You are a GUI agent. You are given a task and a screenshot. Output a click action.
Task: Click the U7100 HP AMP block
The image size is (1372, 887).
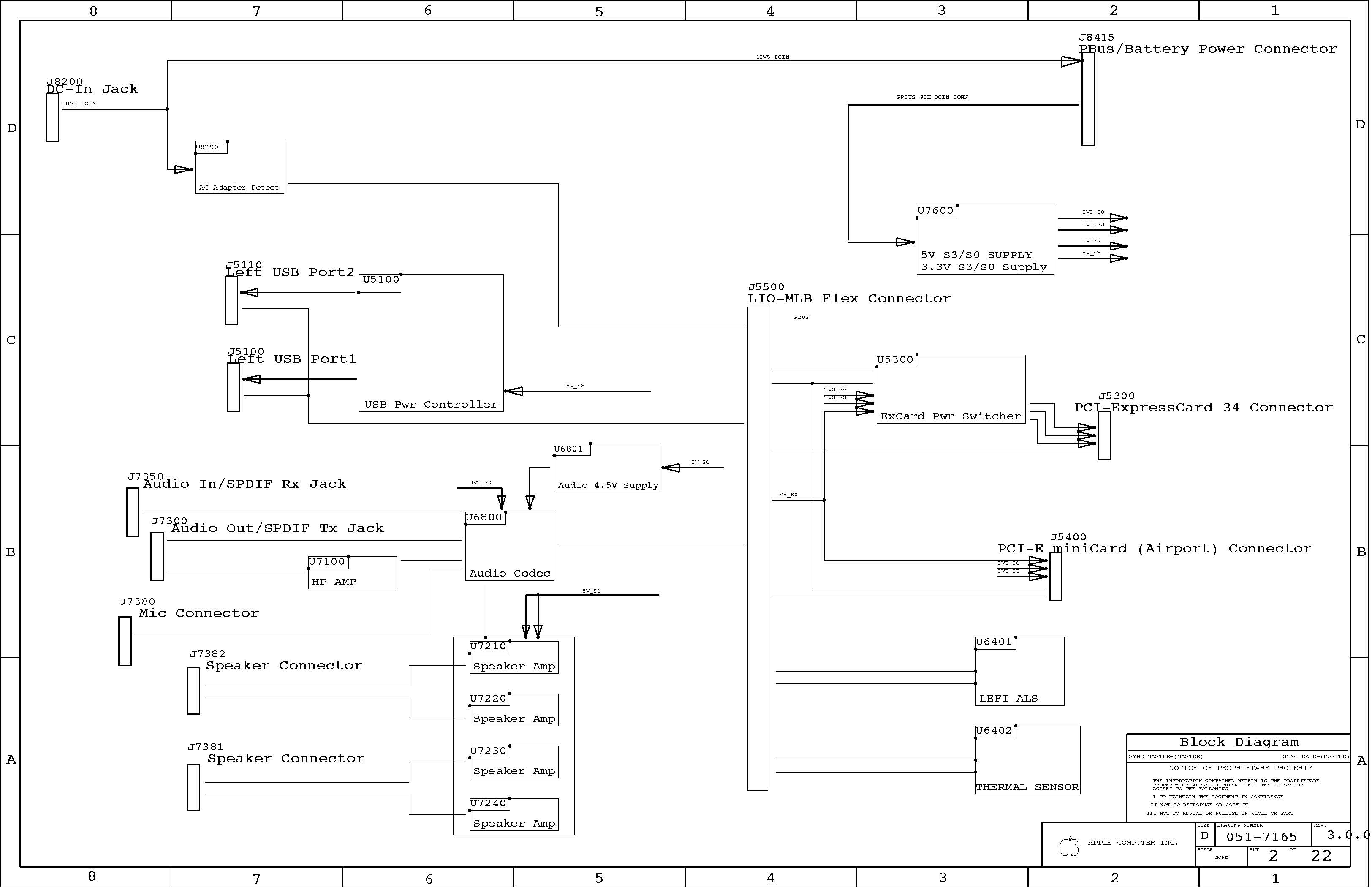pyautogui.click(x=352, y=572)
